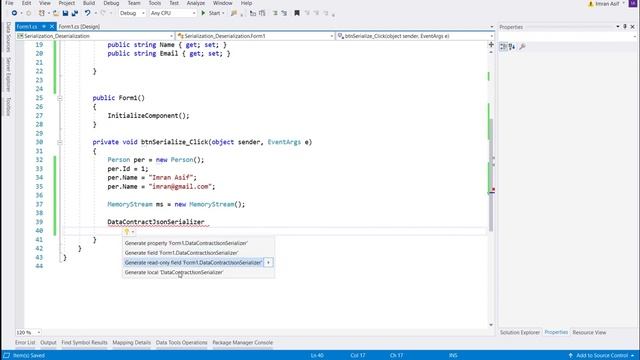Viewport: 640px width, 360px height.
Task: Open the Find Symbol Results tab
Action: [x=84, y=342]
